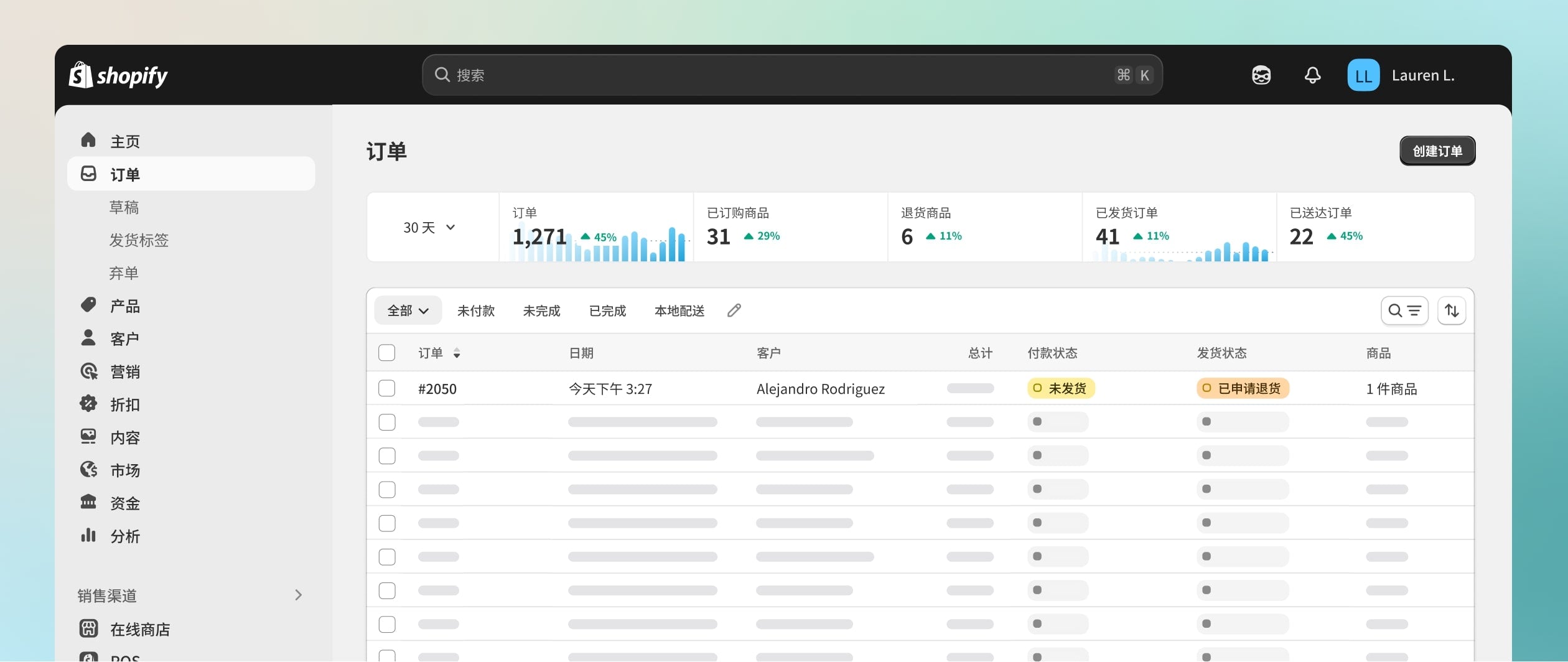This screenshot has height=662, width=1568.
Task: Check the box in the row below #2050
Action: 386,422
